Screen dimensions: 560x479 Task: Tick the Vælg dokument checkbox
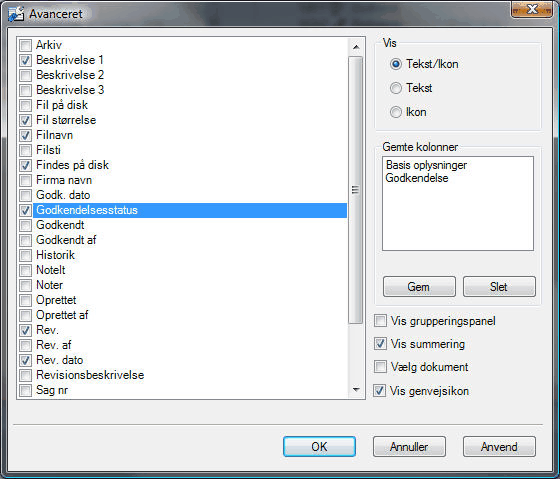[380, 366]
